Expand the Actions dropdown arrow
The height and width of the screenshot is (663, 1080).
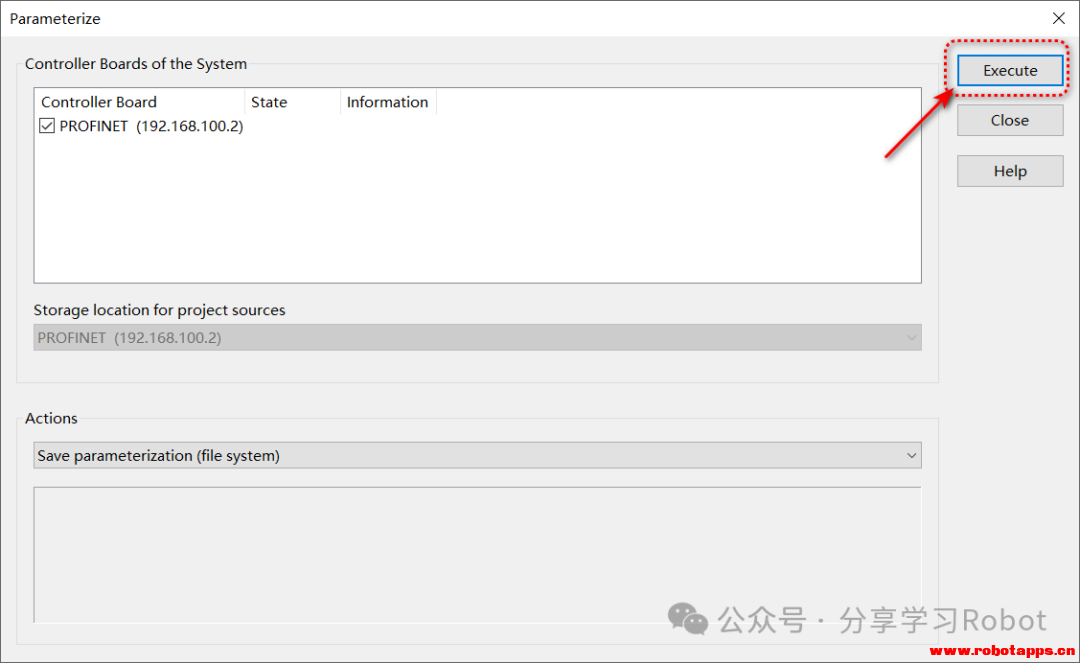(x=911, y=456)
